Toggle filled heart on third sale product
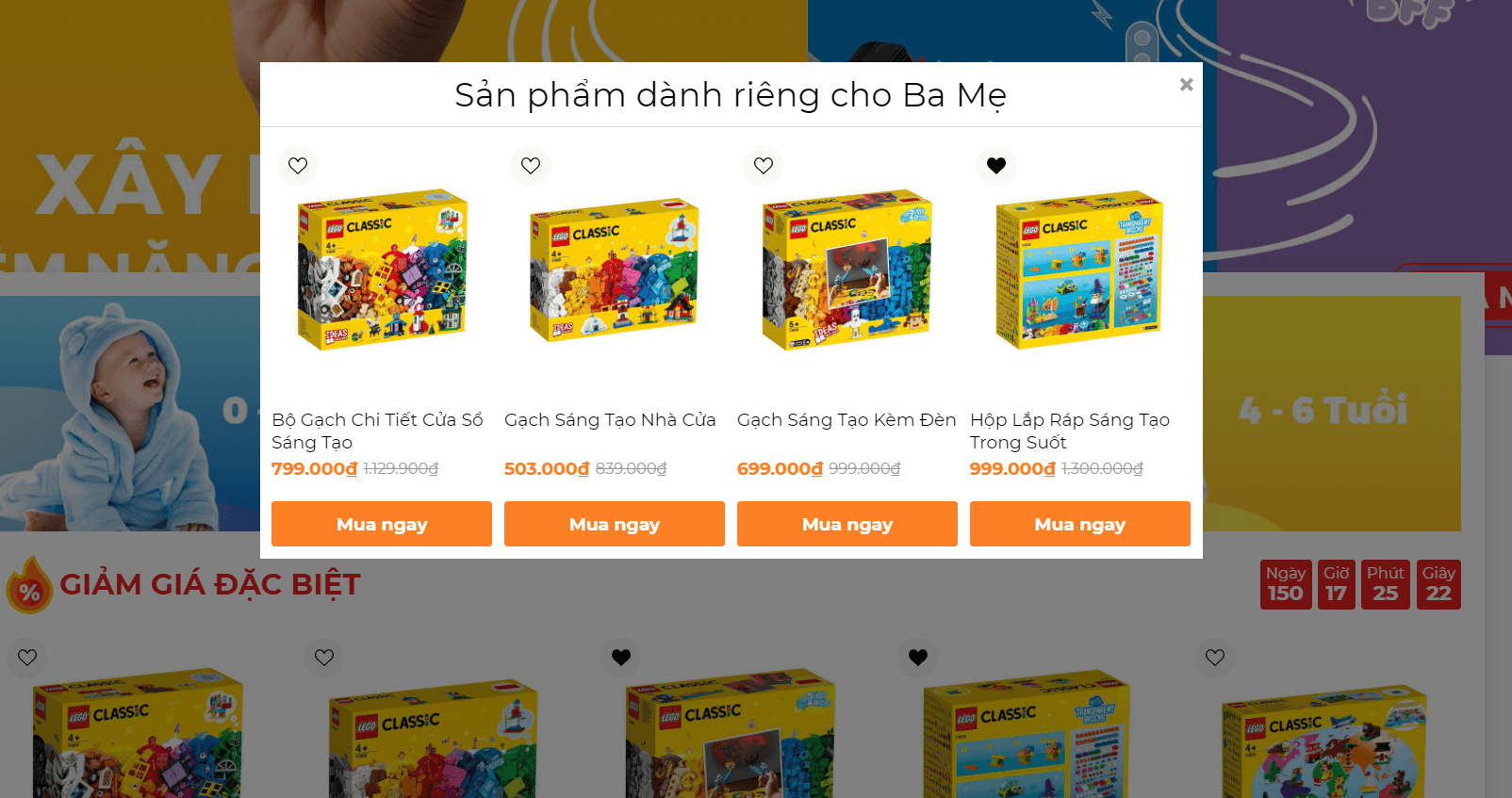Screen dimensions: 1512x798 pyautogui.click(x=621, y=658)
